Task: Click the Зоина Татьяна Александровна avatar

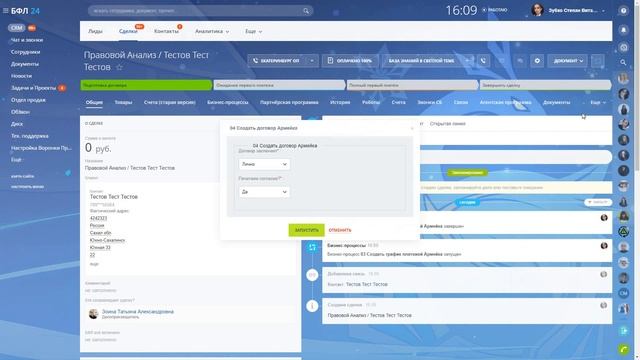Action: tap(93, 313)
